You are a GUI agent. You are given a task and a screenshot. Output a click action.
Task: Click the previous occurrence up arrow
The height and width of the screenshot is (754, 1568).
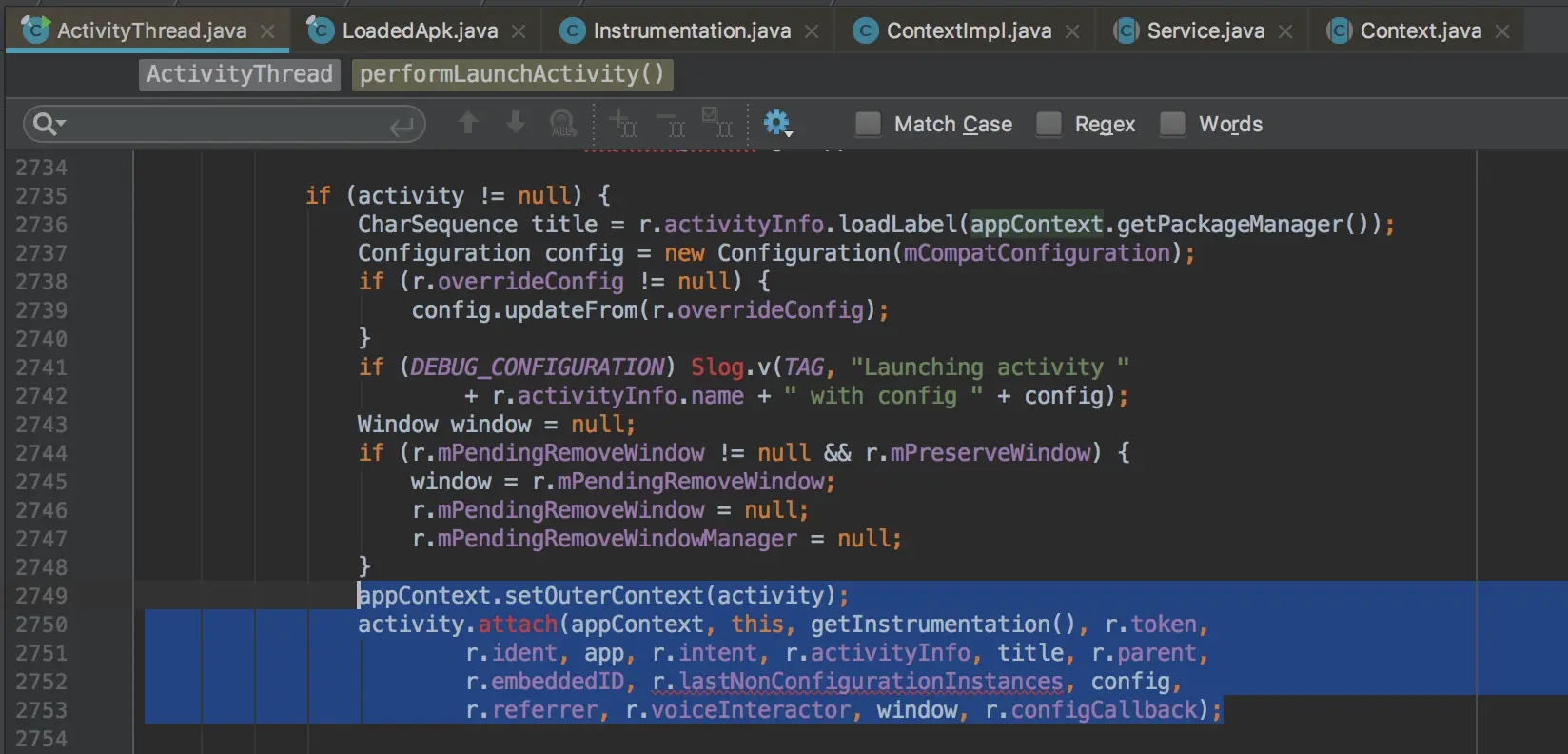click(x=468, y=123)
